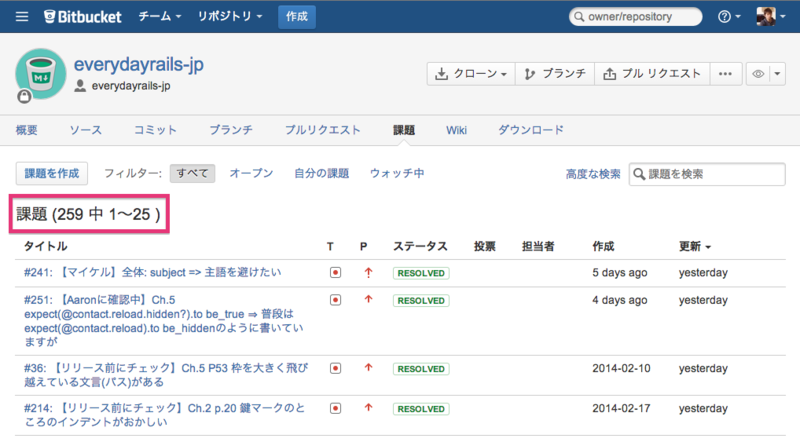Click the RESOLVED badge for issue #251
800x442 pixels.
pyautogui.click(x=421, y=301)
